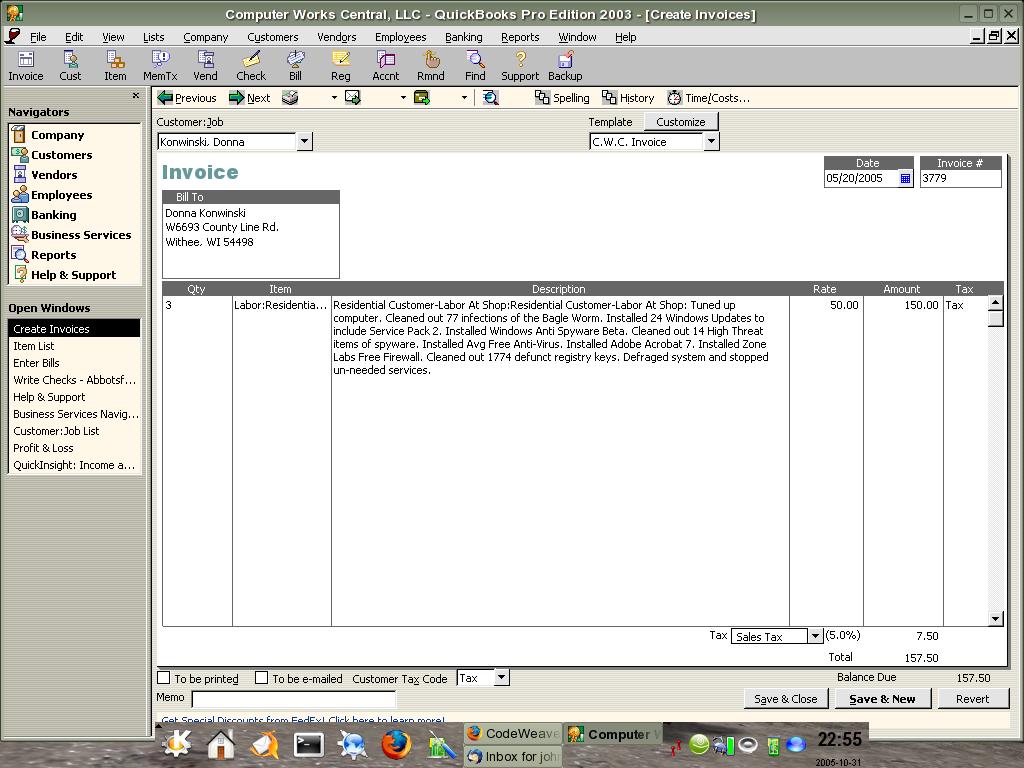This screenshot has height=768, width=1024.
Task: Expand the Sales Tax dropdown
Action: click(x=815, y=636)
